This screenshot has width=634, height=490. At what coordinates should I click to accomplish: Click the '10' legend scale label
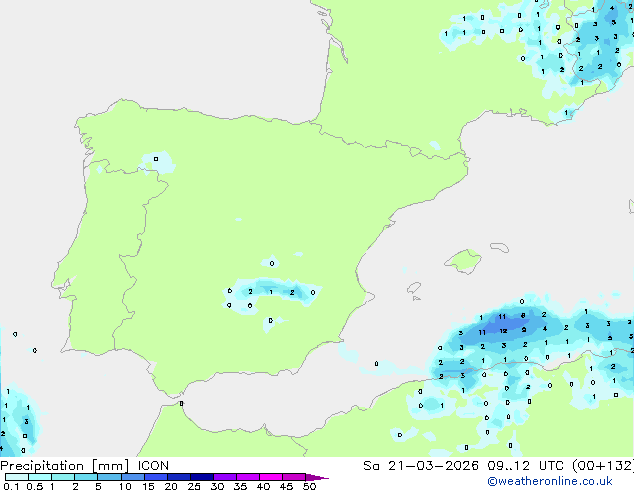(x=125, y=486)
